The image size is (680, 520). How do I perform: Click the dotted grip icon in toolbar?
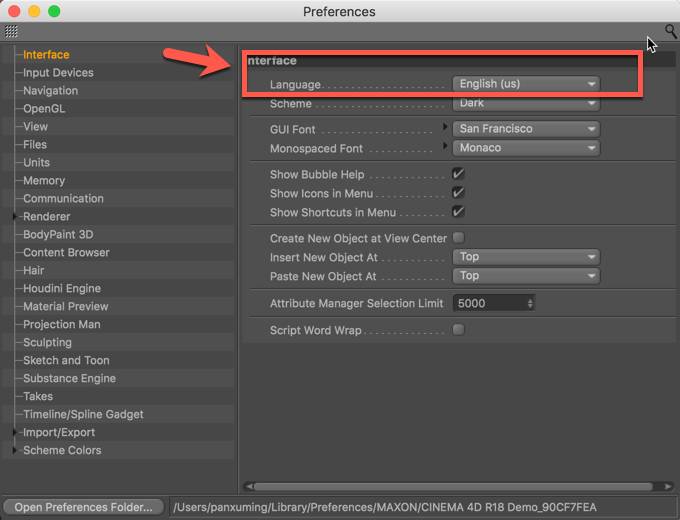(11, 31)
